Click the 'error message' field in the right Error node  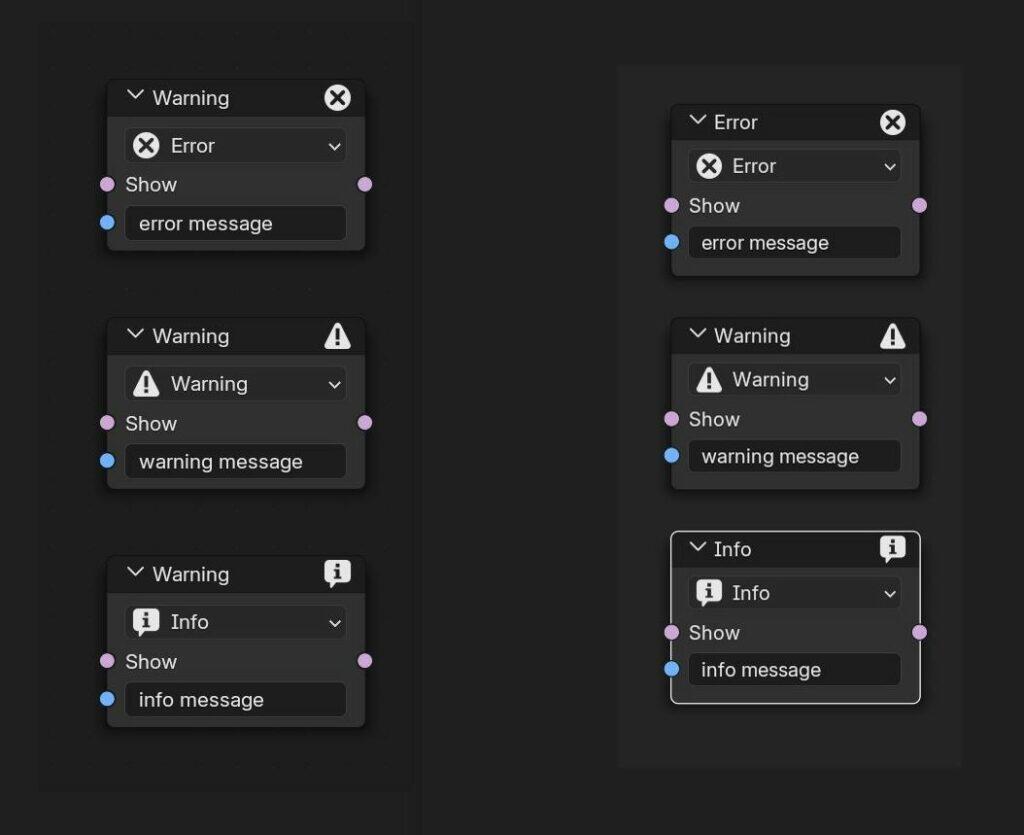(x=794, y=243)
